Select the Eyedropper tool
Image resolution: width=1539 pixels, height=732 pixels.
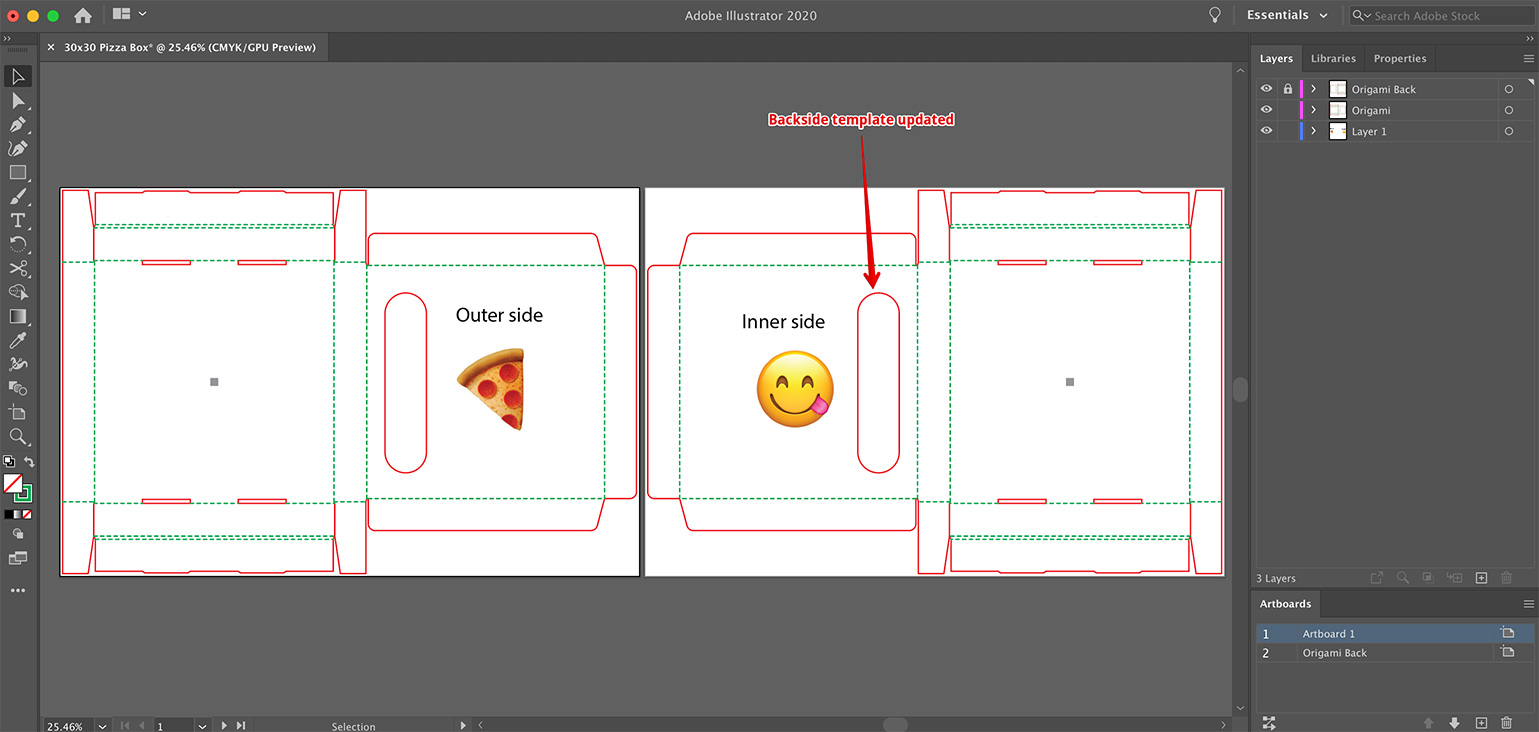coord(18,341)
